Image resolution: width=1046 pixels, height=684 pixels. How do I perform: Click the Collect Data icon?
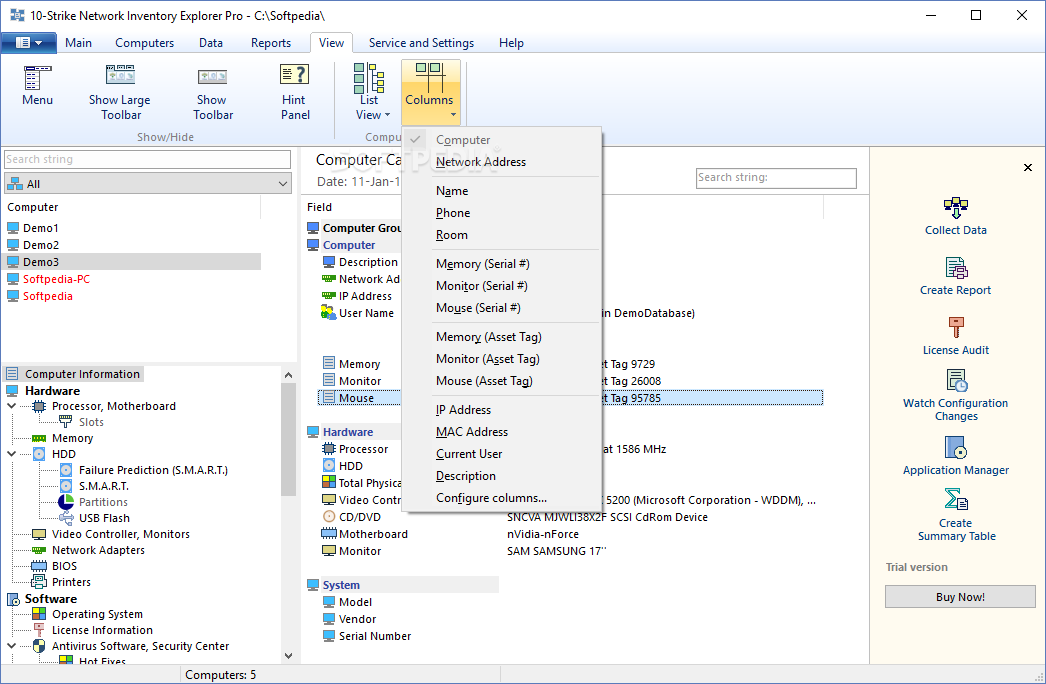[x=956, y=208]
